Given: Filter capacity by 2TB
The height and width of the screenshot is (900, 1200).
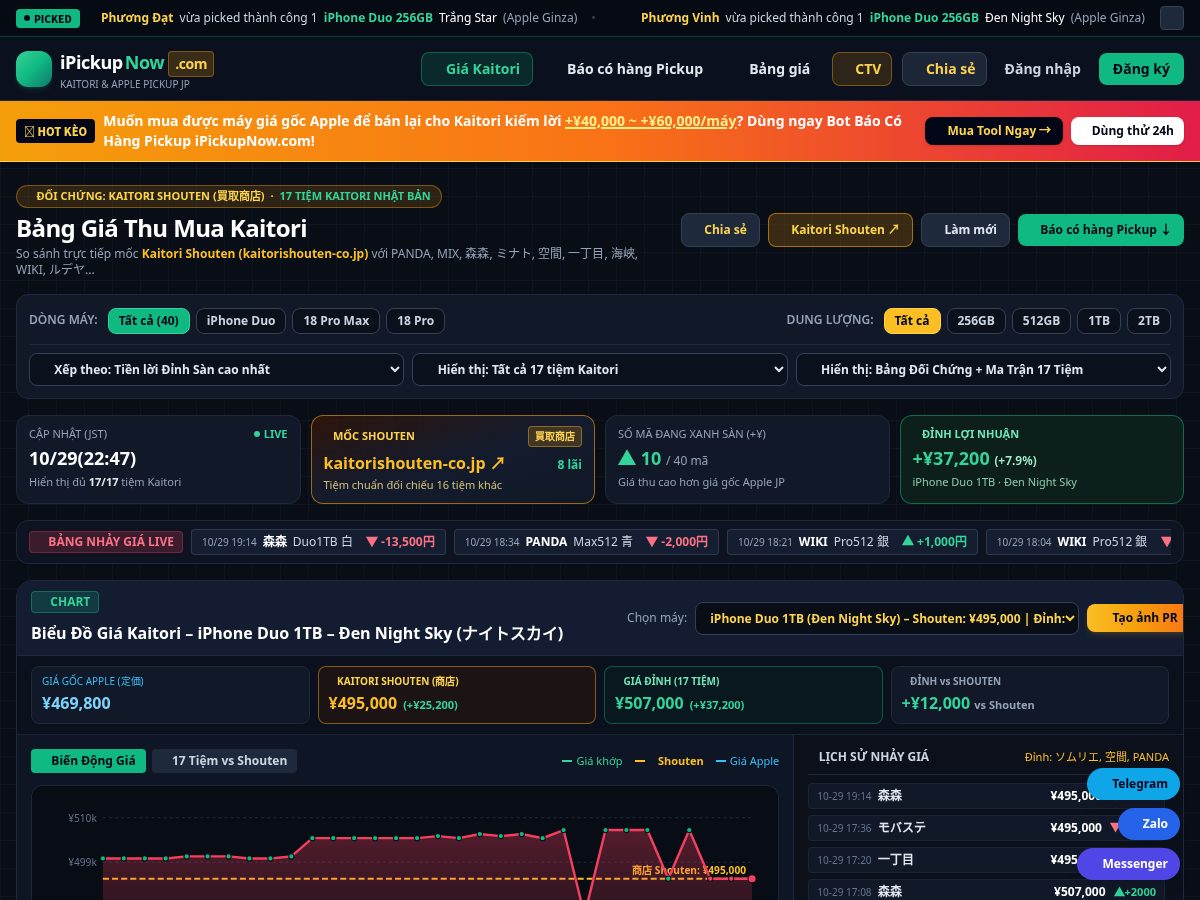Looking at the screenshot, I should pyautogui.click(x=1149, y=321).
